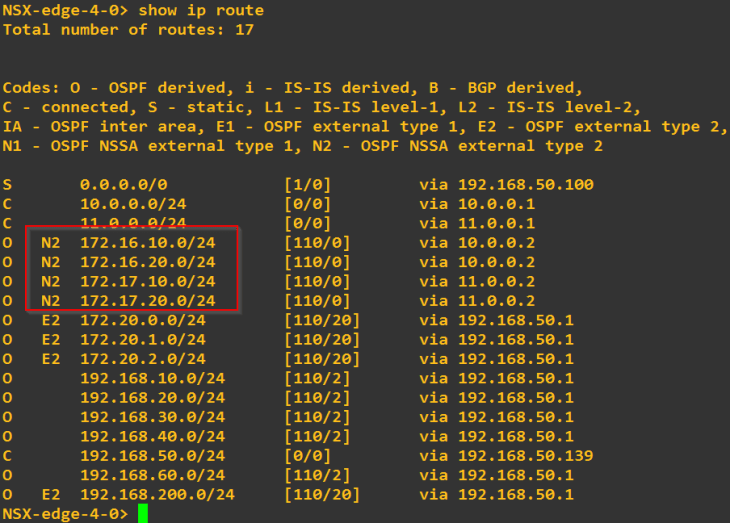Click the 192.168.60.0/24 network prefix

[152, 475]
